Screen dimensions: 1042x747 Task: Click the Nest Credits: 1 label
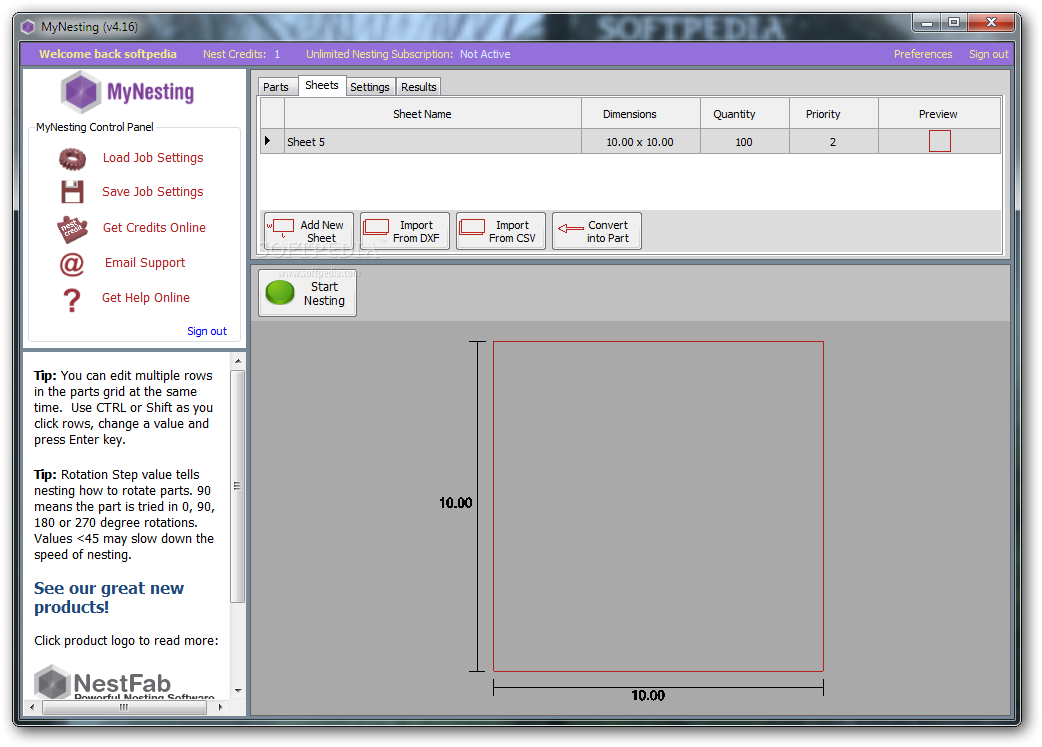tap(241, 54)
